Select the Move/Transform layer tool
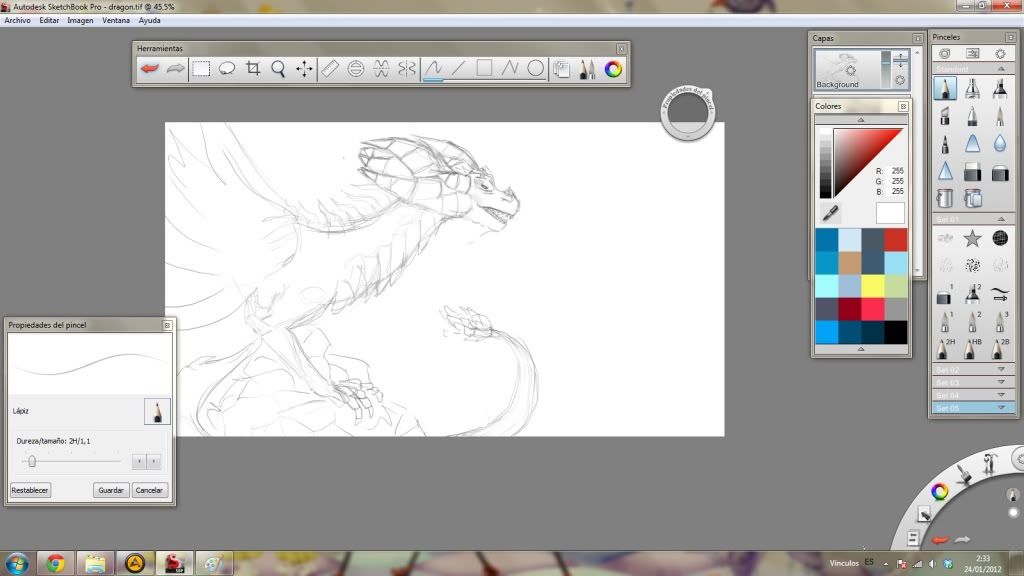The height and width of the screenshot is (576, 1024). (x=304, y=69)
